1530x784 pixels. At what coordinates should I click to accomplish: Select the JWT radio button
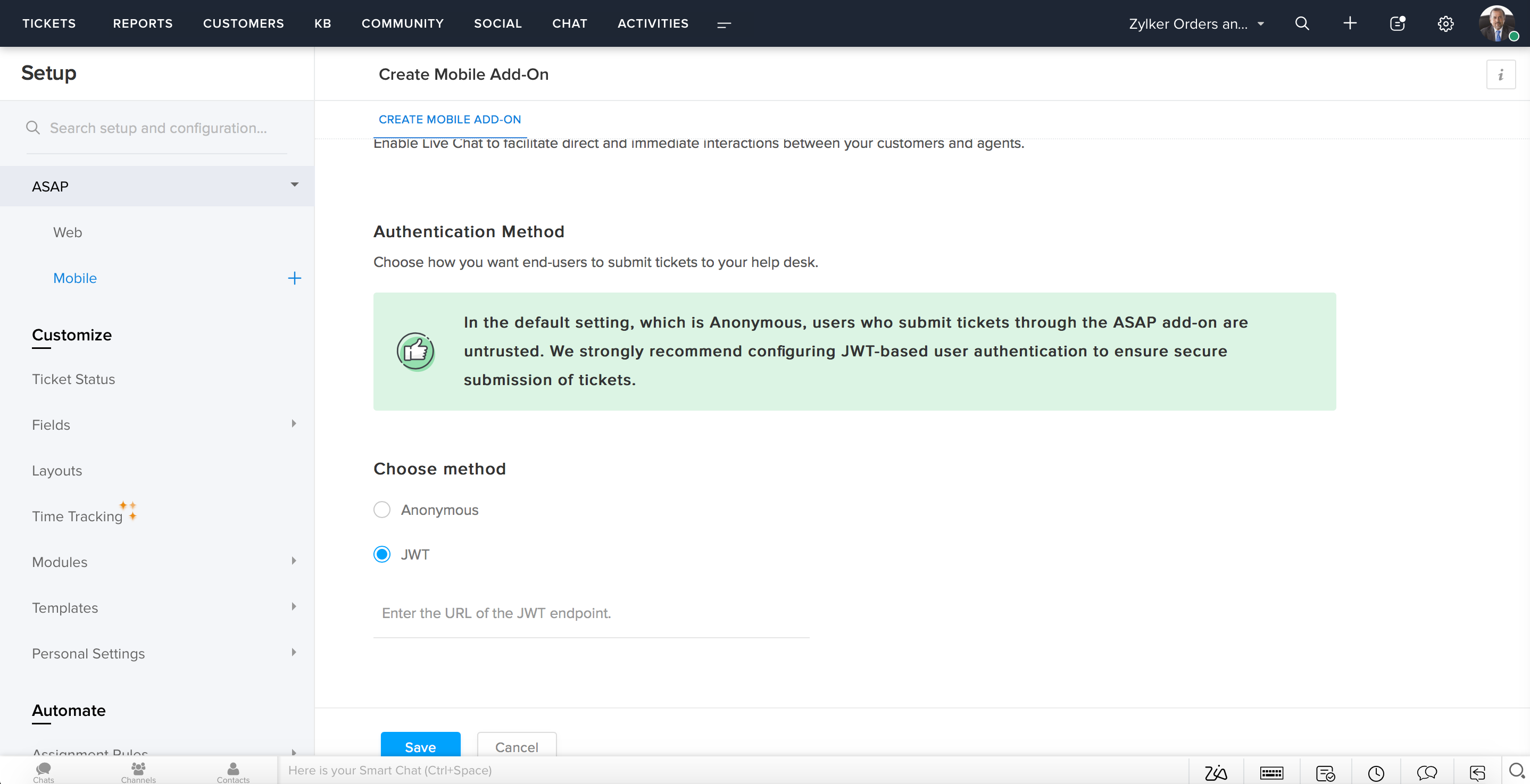pos(382,554)
